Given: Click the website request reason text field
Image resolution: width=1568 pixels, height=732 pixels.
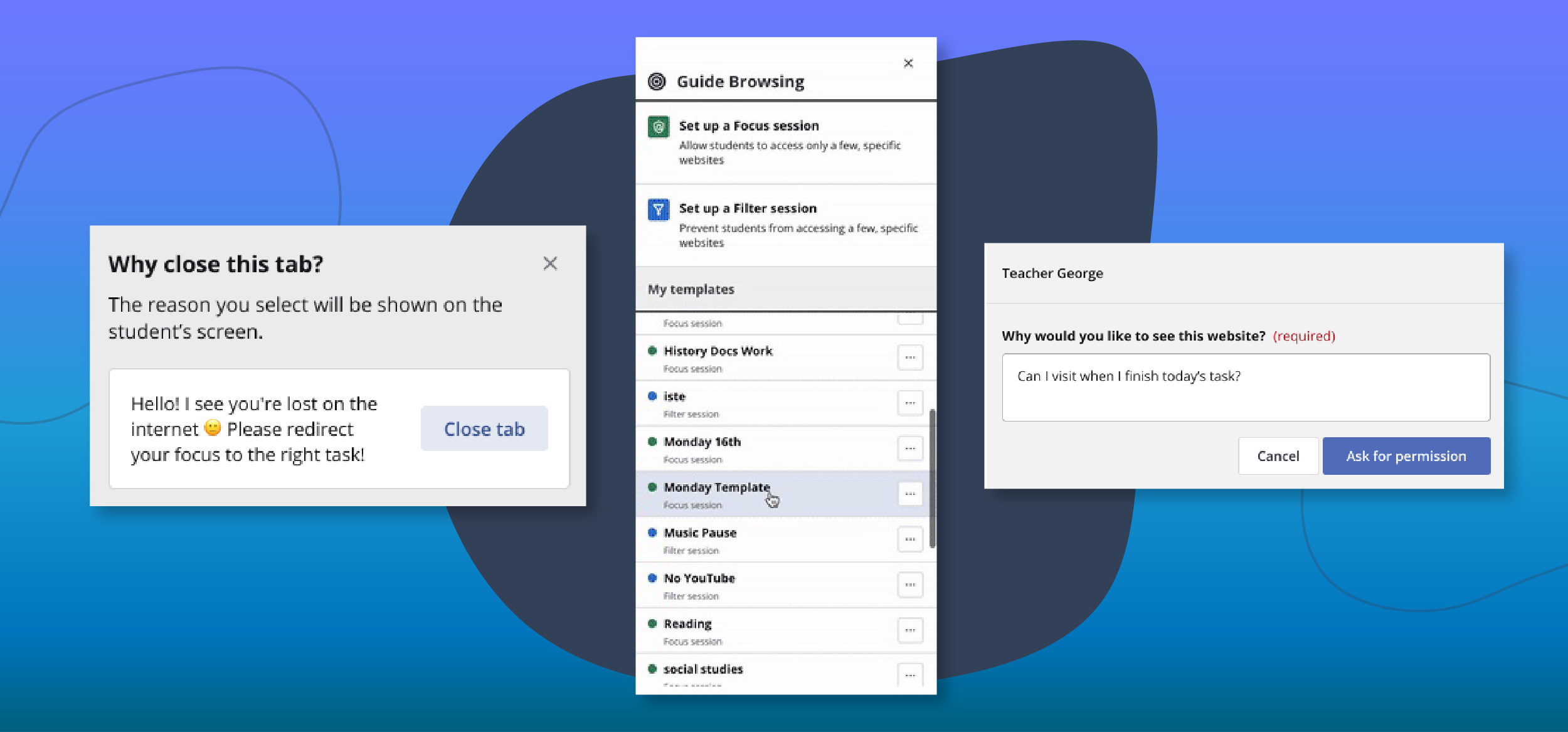Looking at the screenshot, I should (x=1245, y=387).
